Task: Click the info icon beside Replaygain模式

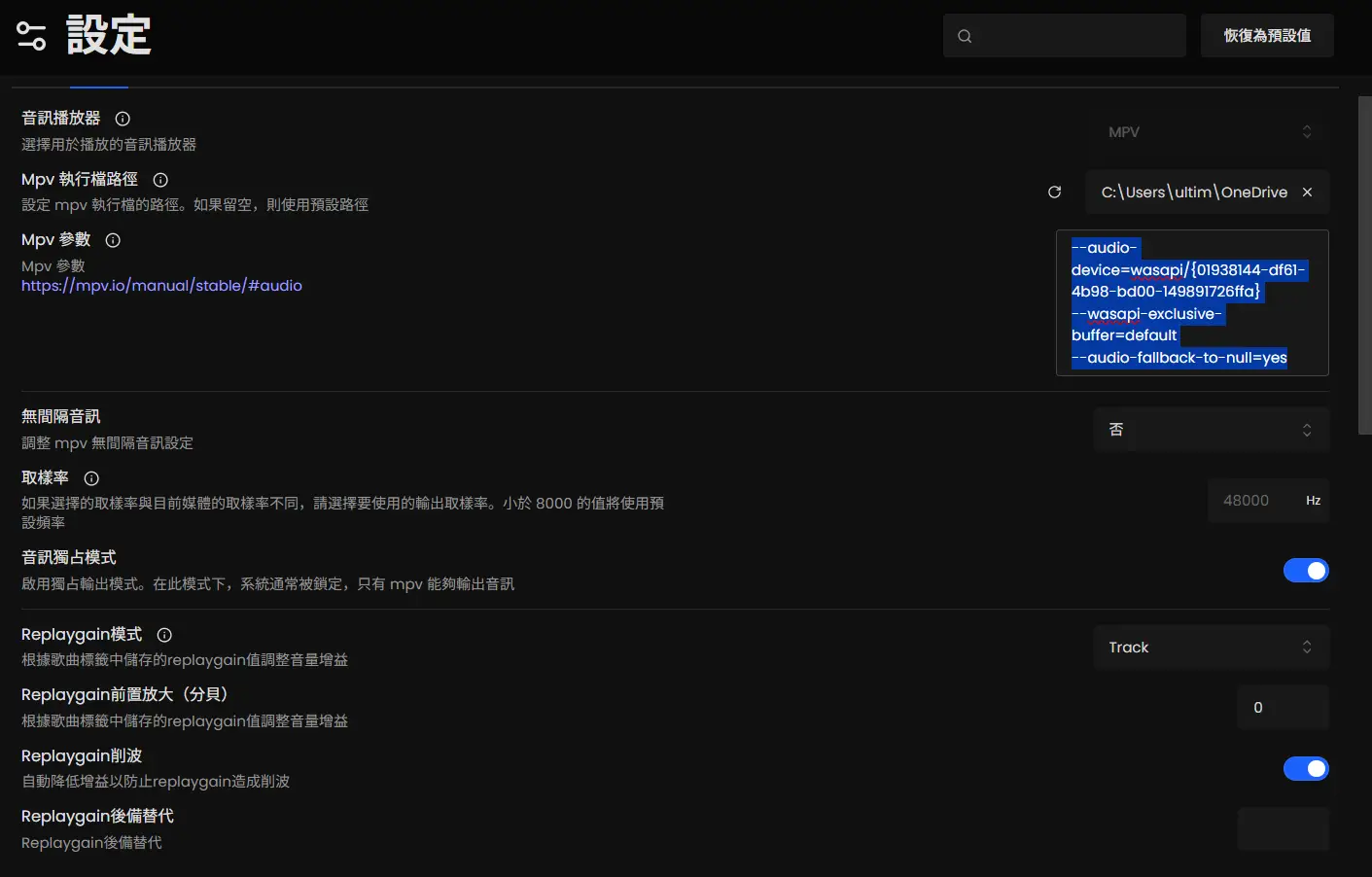Action: point(164,635)
